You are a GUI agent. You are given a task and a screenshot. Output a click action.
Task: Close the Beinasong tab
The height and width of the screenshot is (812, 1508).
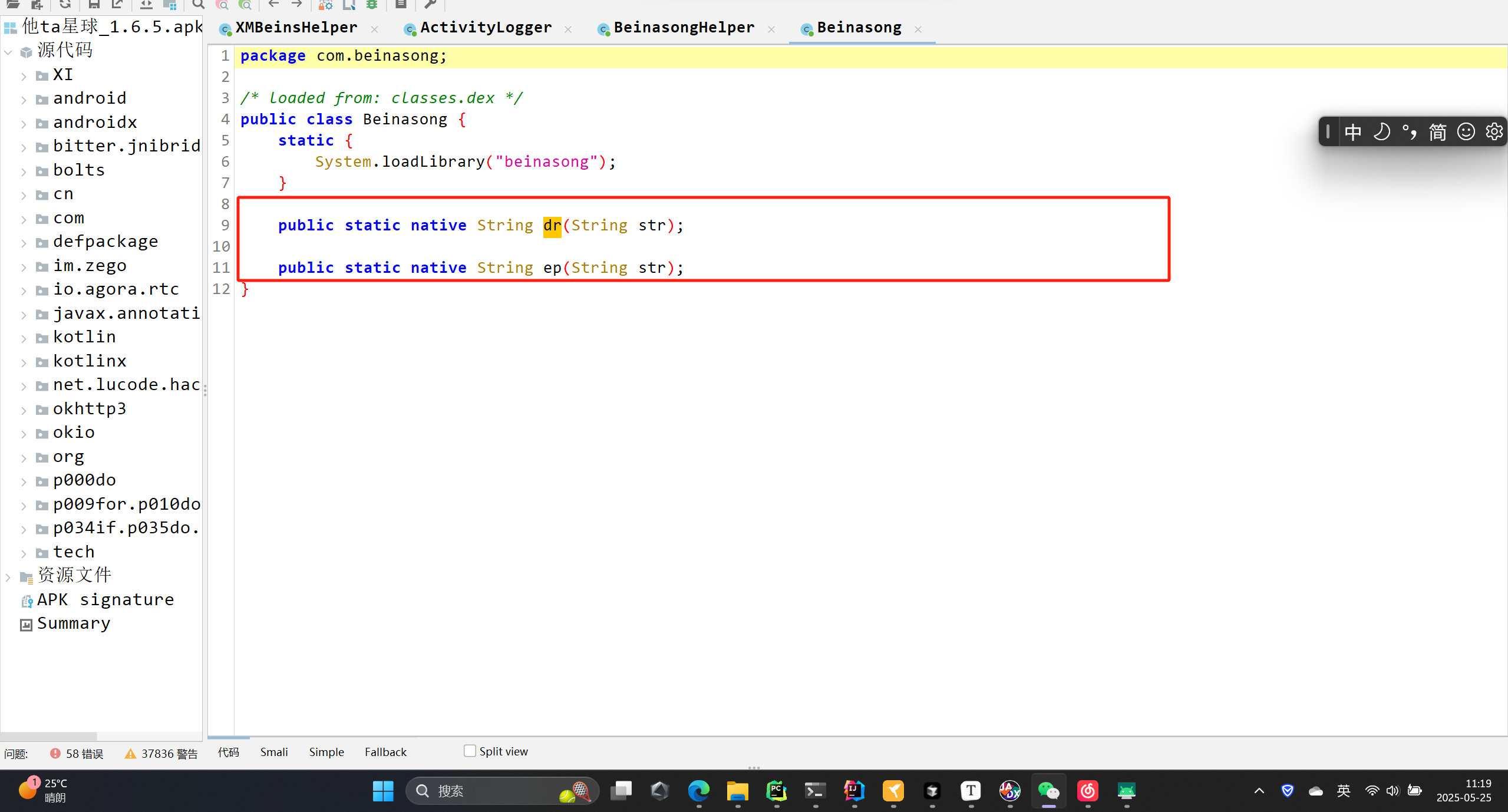[918, 29]
